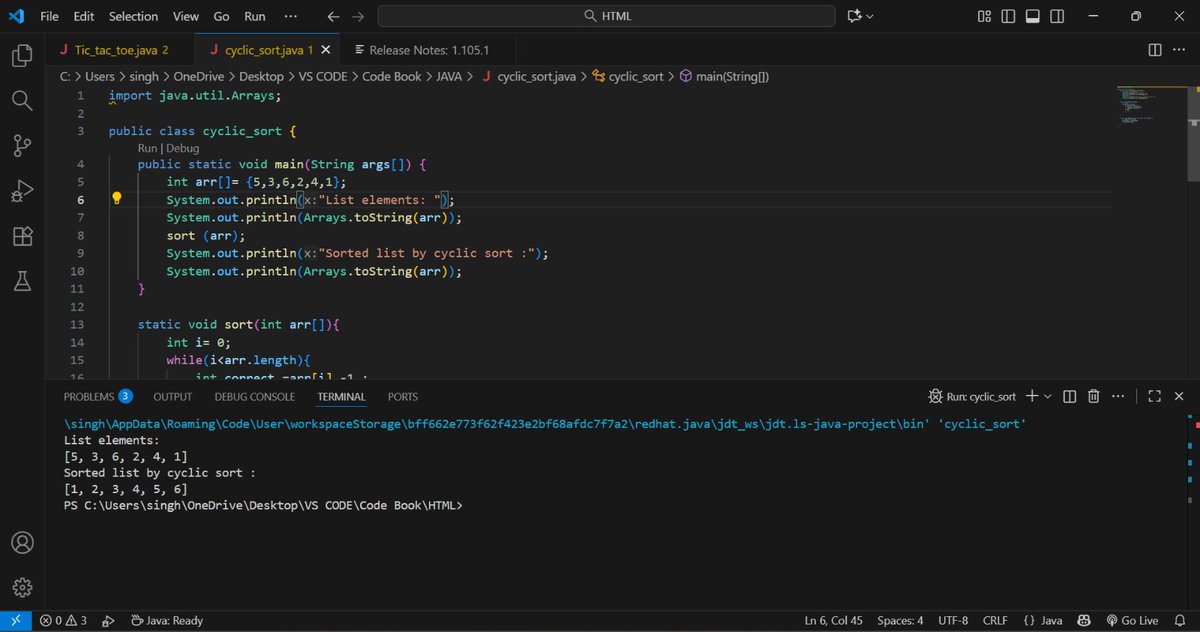
Task: Toggle the bottom Panel visibility
Action: [1032, 16]
